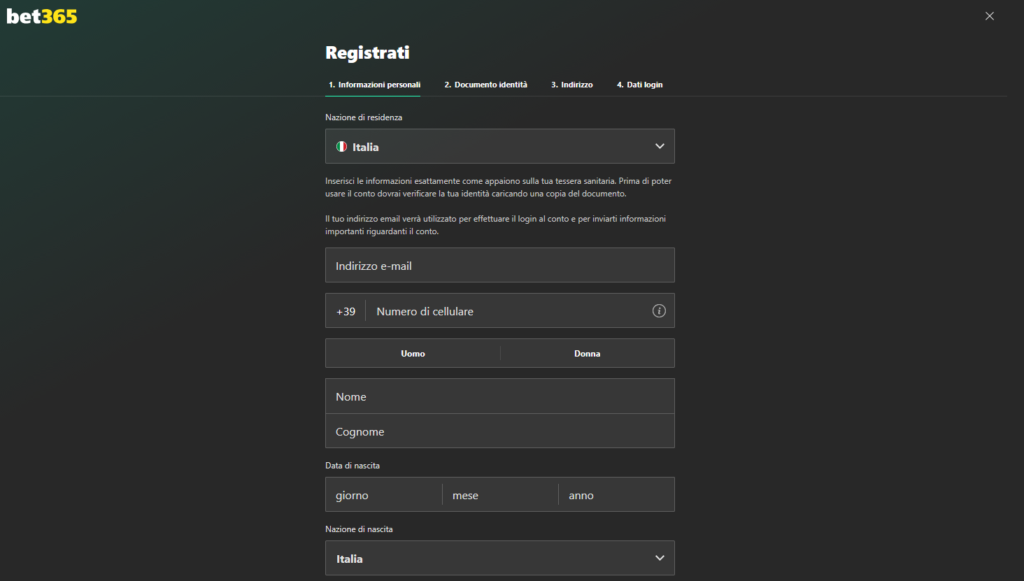Select the "Uomo" gender option
Viewport: 1024px width, 581px height.
click(412, 353)
